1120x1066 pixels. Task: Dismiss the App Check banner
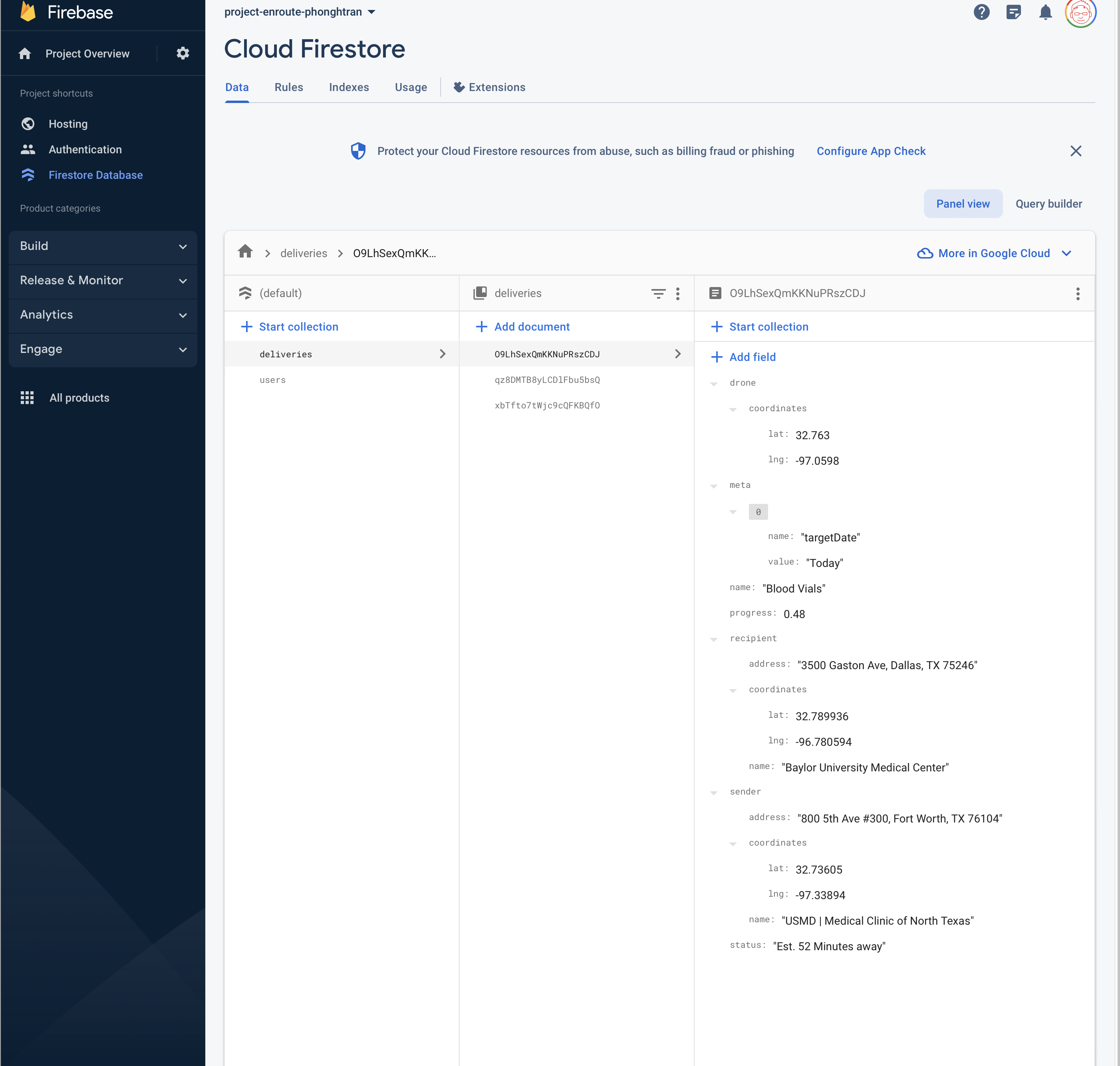[1076, 151]
